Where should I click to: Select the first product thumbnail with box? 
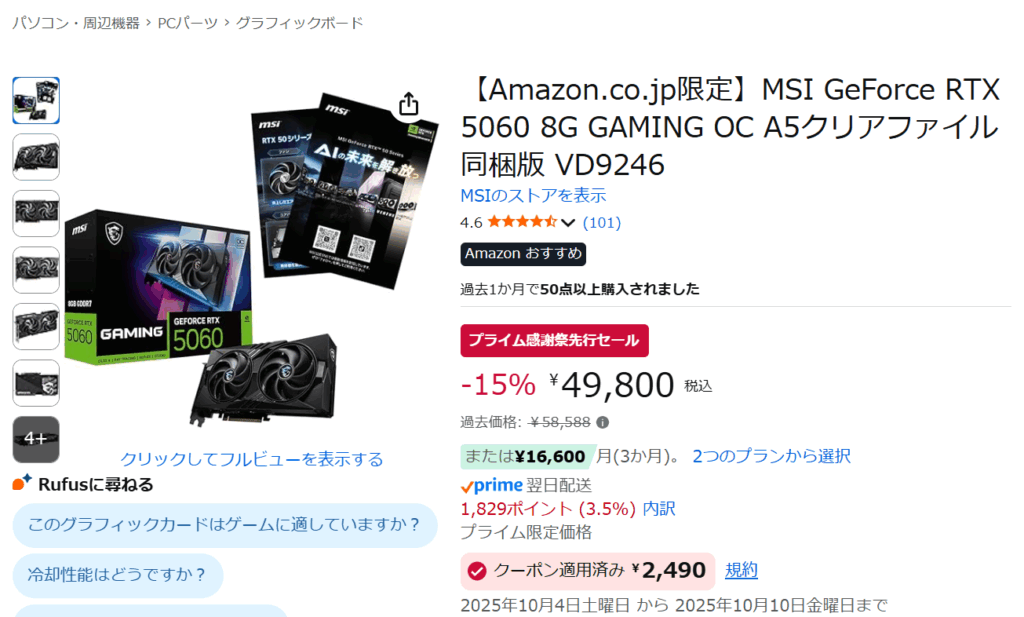[x=36, y=101]
